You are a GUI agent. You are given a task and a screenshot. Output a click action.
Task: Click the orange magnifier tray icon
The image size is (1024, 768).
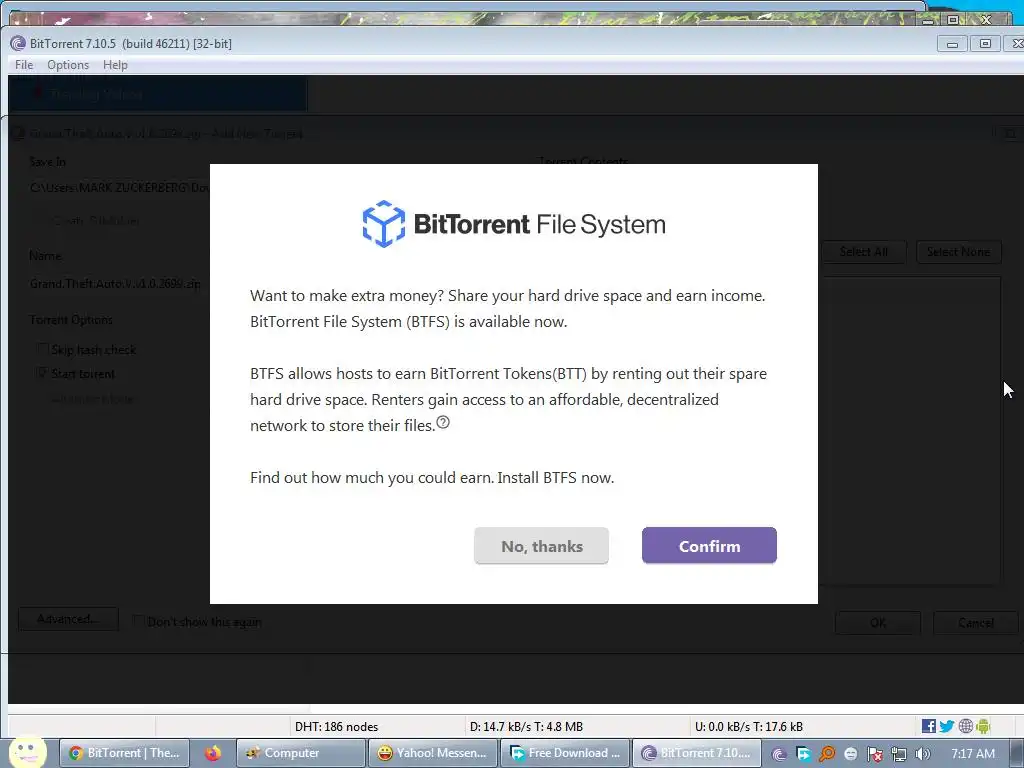(x=827, y=754)
